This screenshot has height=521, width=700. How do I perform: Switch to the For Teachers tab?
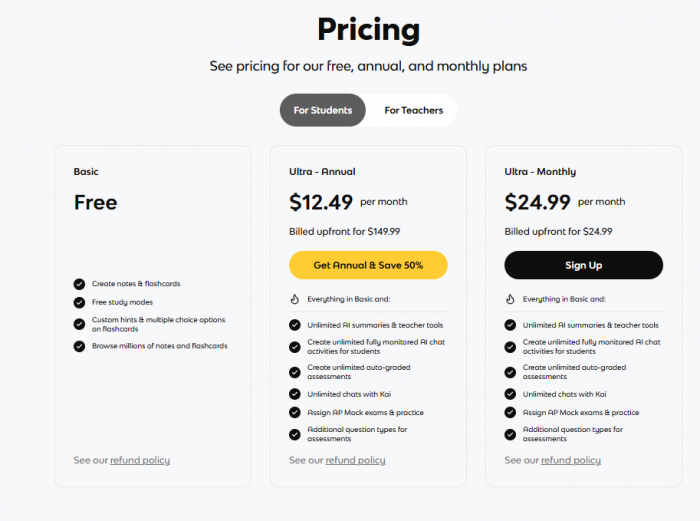tap(413, 110)
